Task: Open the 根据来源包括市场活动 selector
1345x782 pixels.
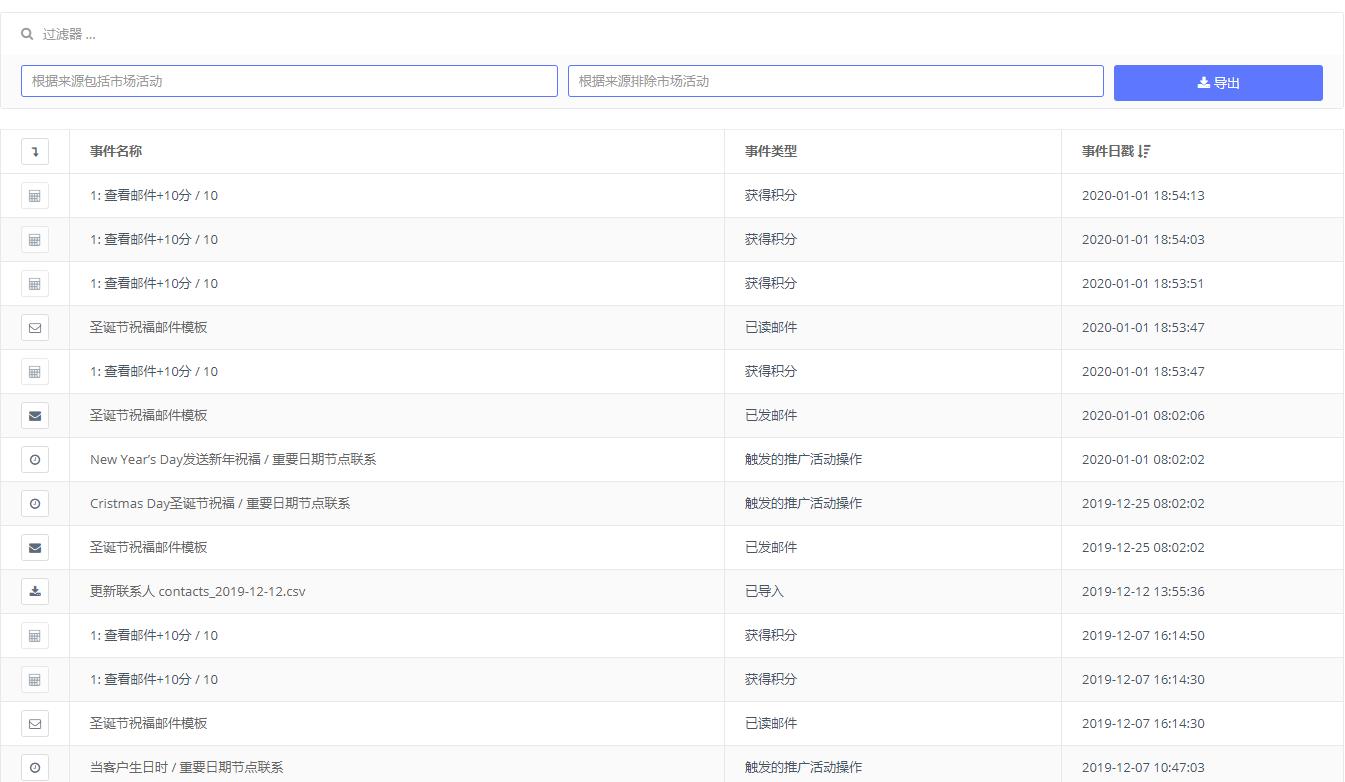Action: (x=289, y=82)
